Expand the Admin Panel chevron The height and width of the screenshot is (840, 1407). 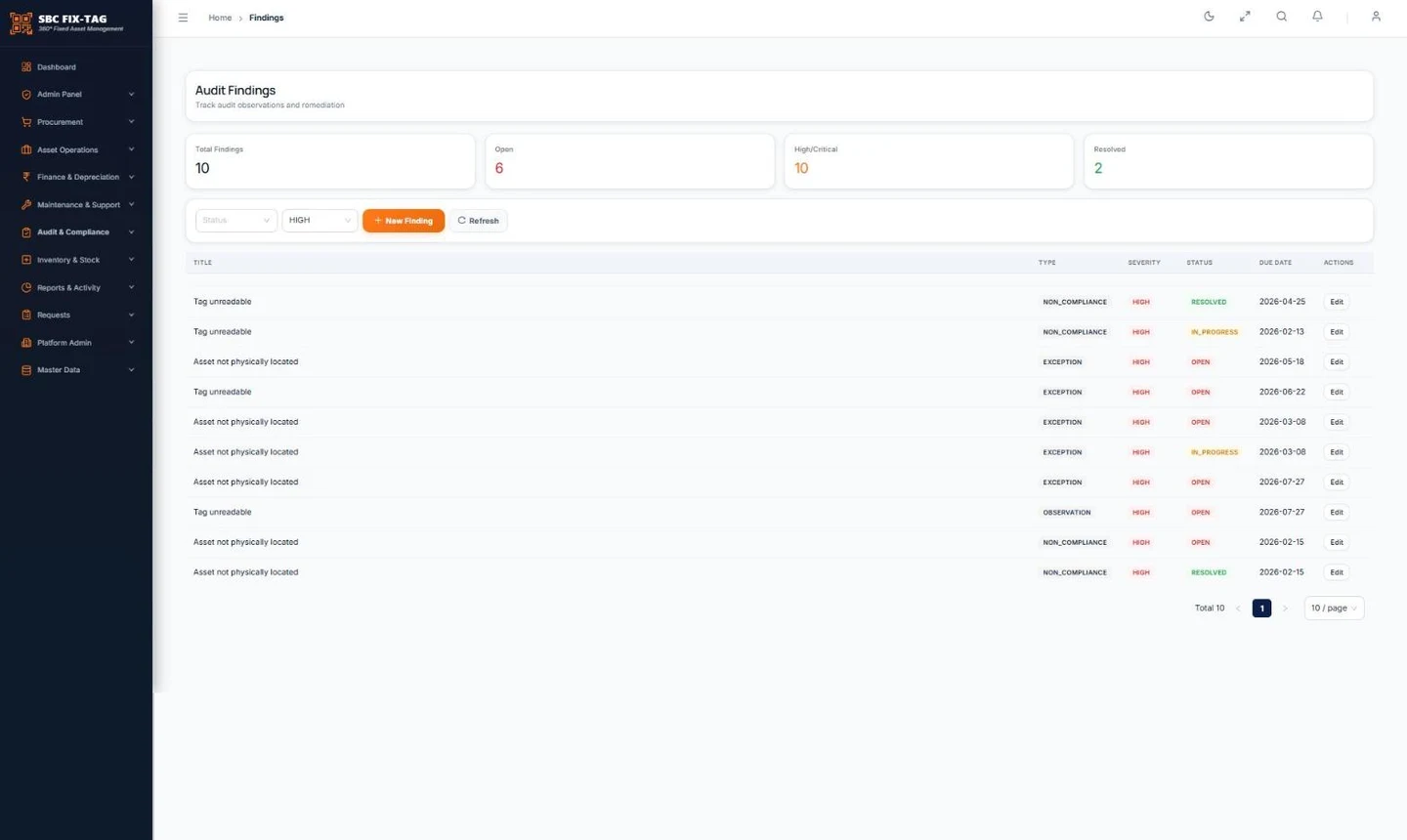pos(131,95)
